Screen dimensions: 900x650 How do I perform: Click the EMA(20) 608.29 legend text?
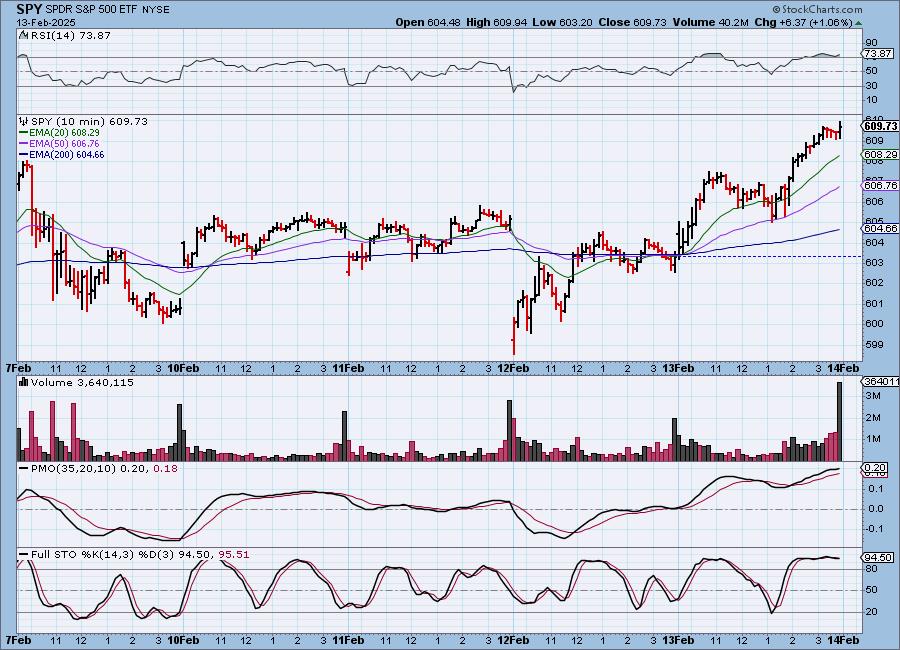(x=64, y=133)
